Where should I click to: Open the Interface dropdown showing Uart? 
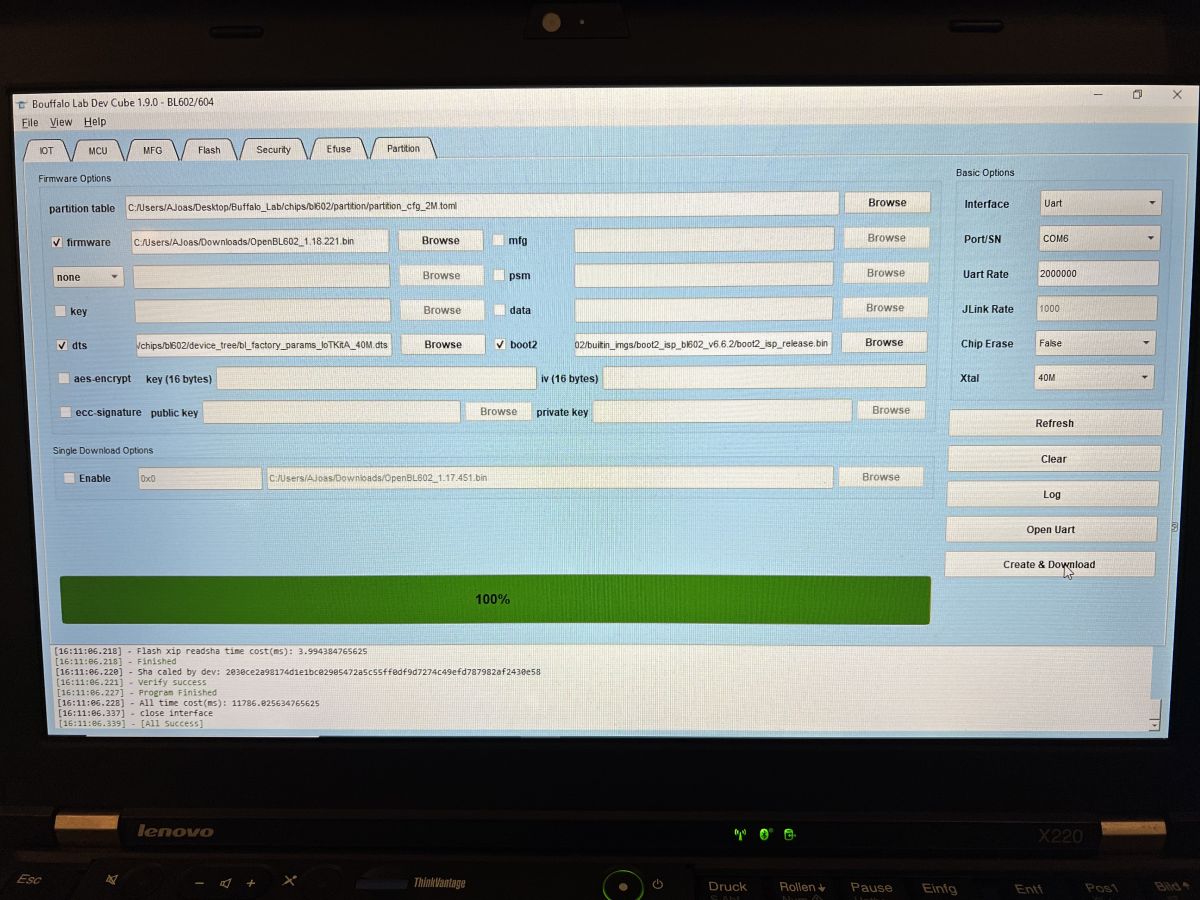click(1101, 203)
